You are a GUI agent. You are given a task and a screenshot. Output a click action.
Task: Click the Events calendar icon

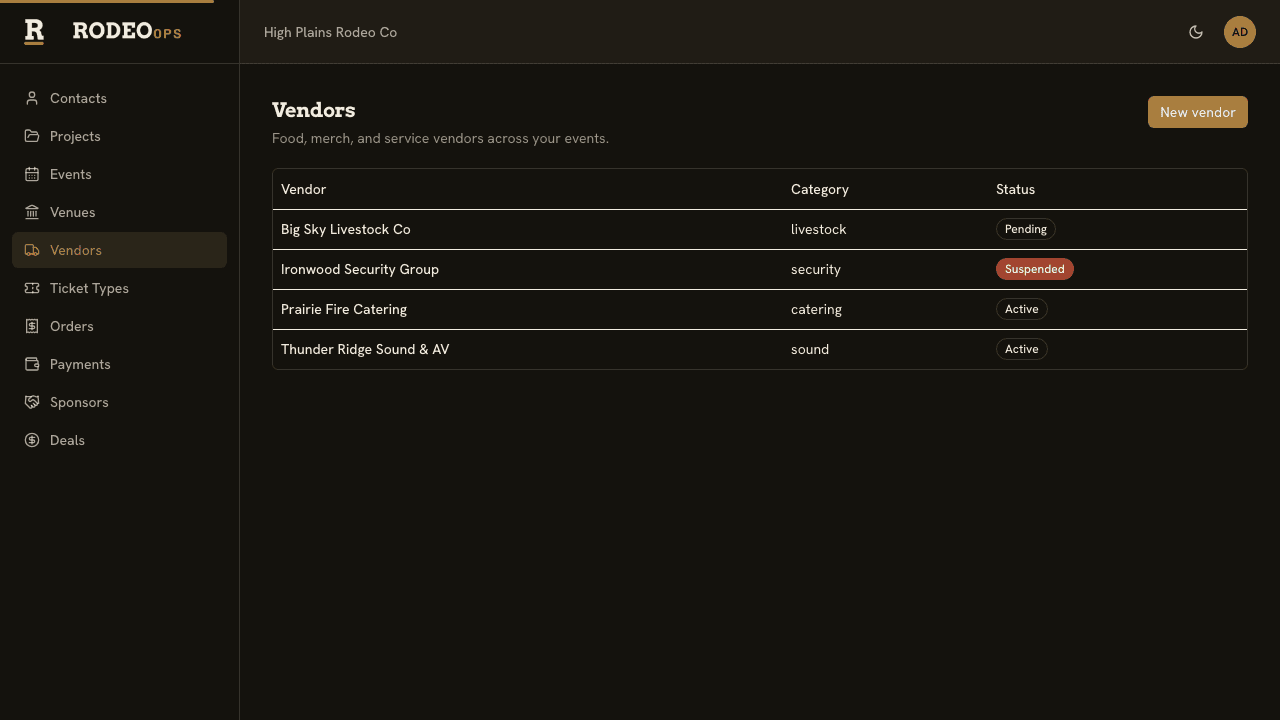[x=32, y=174]
